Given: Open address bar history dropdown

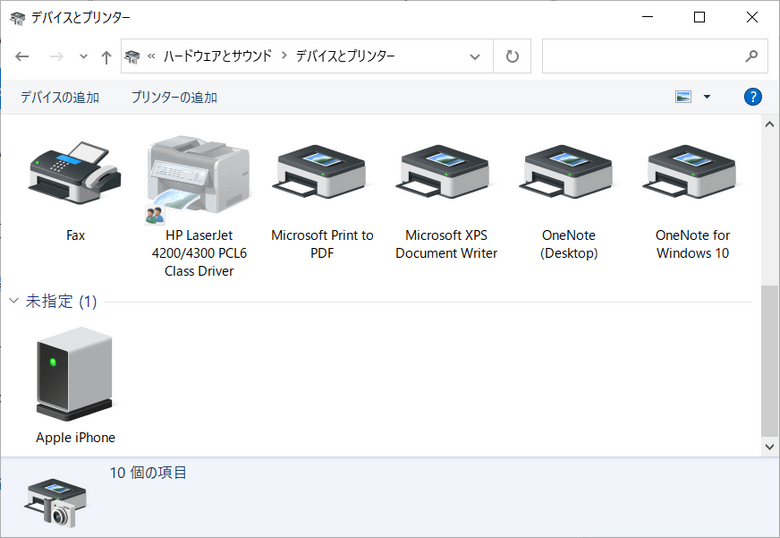Looking at the screenshot, I should [x=475, y=57].
